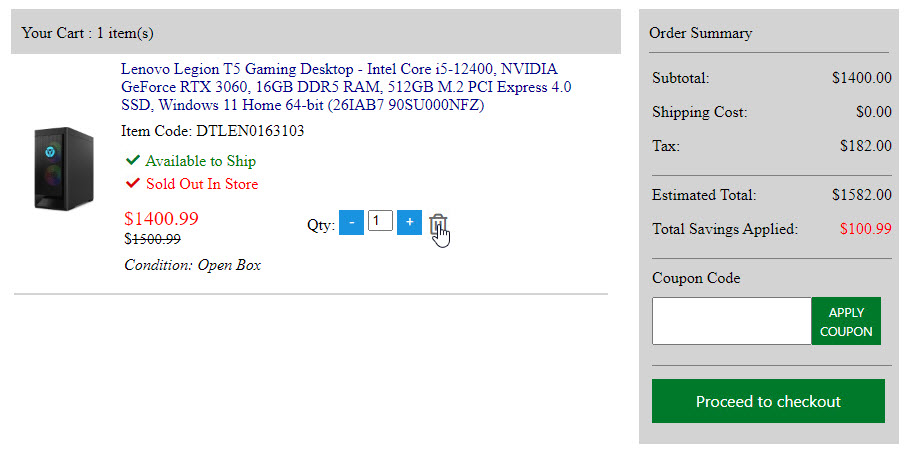Delete the item using the trash icon
The height and width of the screenshot is (461, 916).
coord(436,224)
